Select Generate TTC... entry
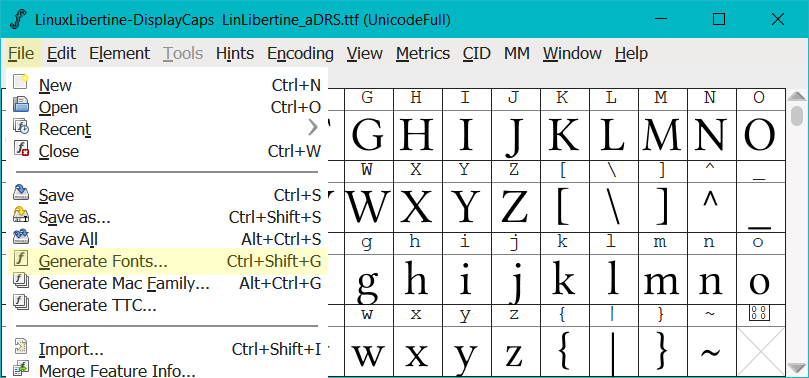Image resolution: width=809 pixels, height=378 pixels. click(168, 305)
